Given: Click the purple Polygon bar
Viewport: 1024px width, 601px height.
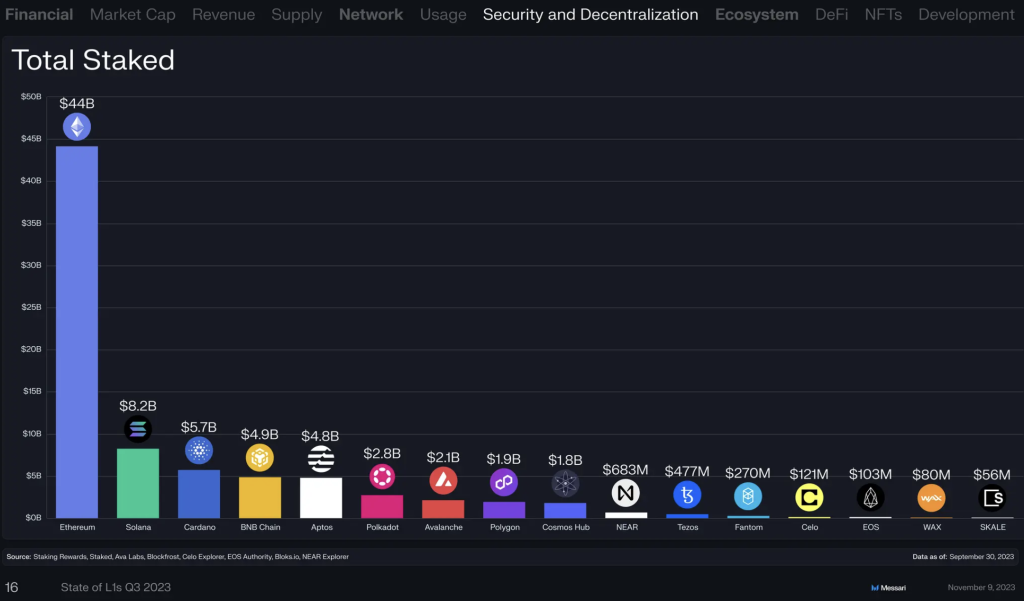Looking at the screenshot, I should pos(504,510).
